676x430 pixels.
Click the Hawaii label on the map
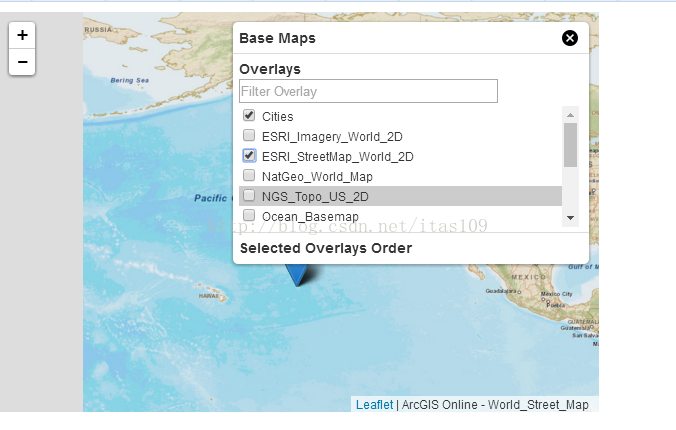(x=208, y=296)
